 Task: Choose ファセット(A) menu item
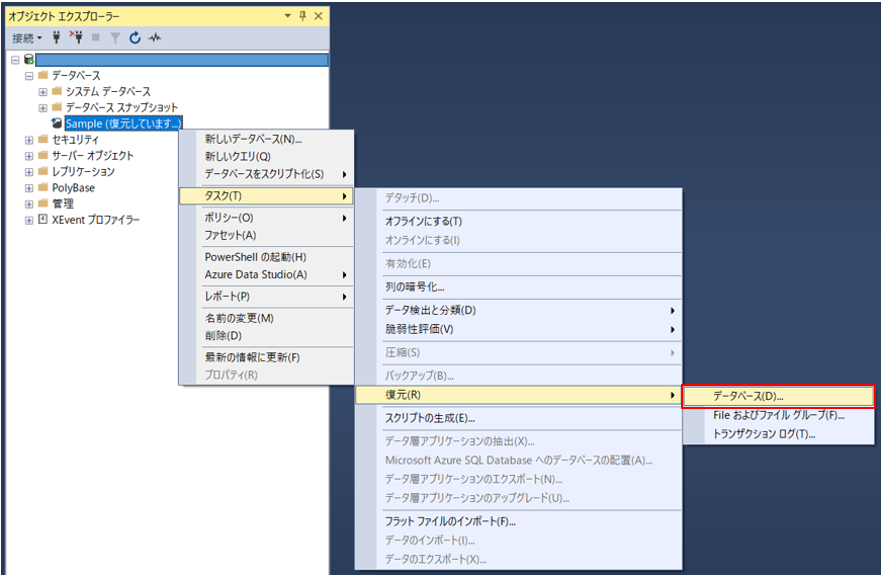coord(266,235)
